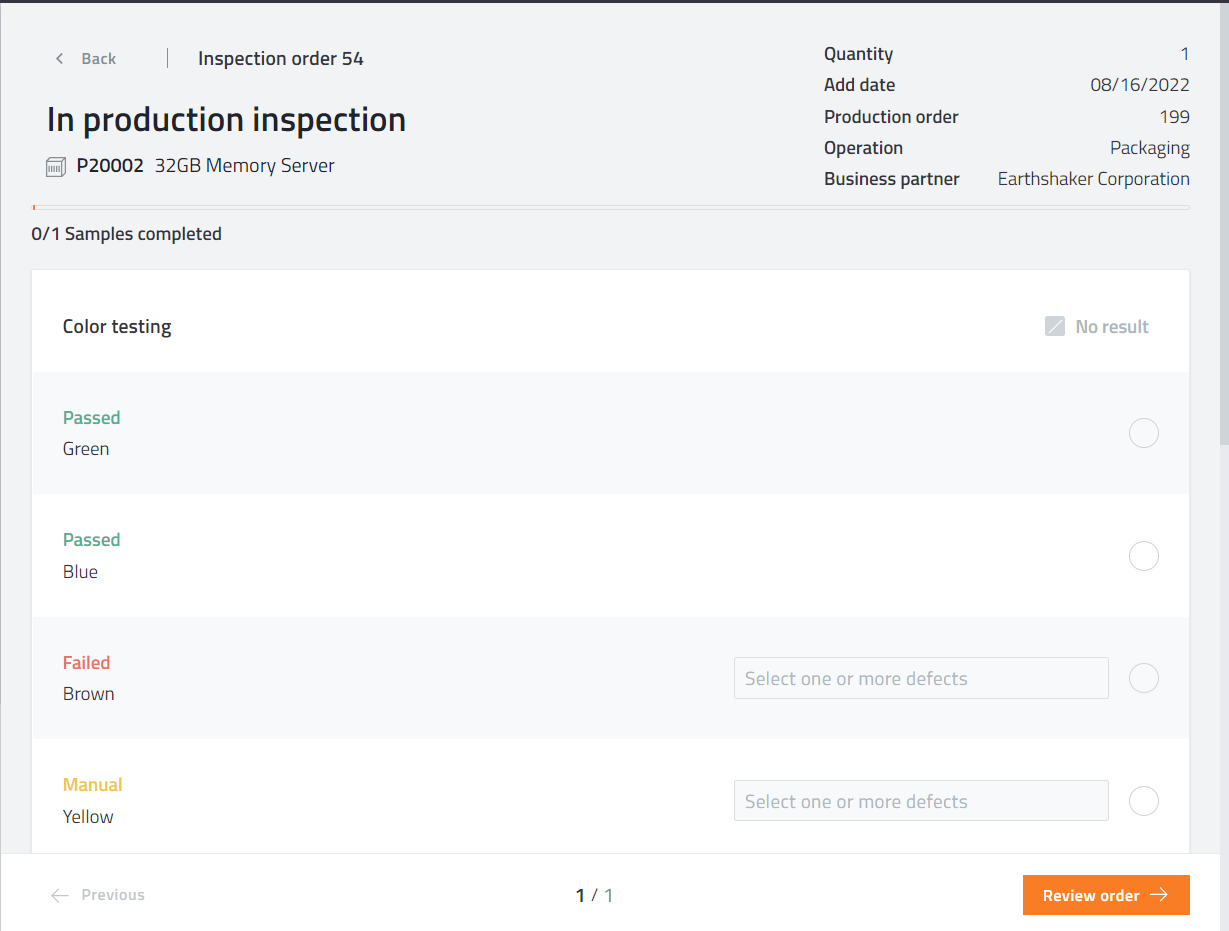
Task: Select the radio button for Green
Action: coord(1143,433)
